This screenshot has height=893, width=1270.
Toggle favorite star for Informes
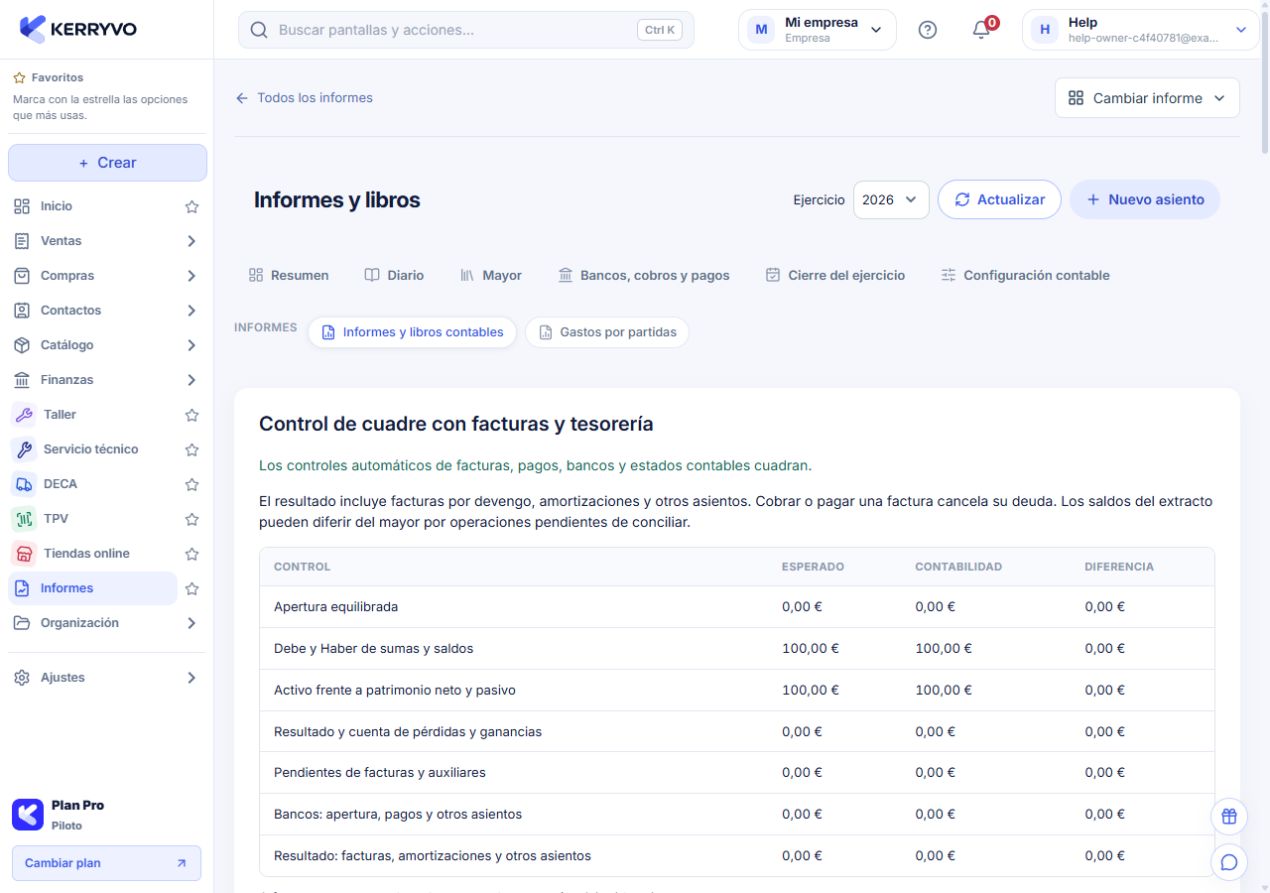click(x=192, y=589)
